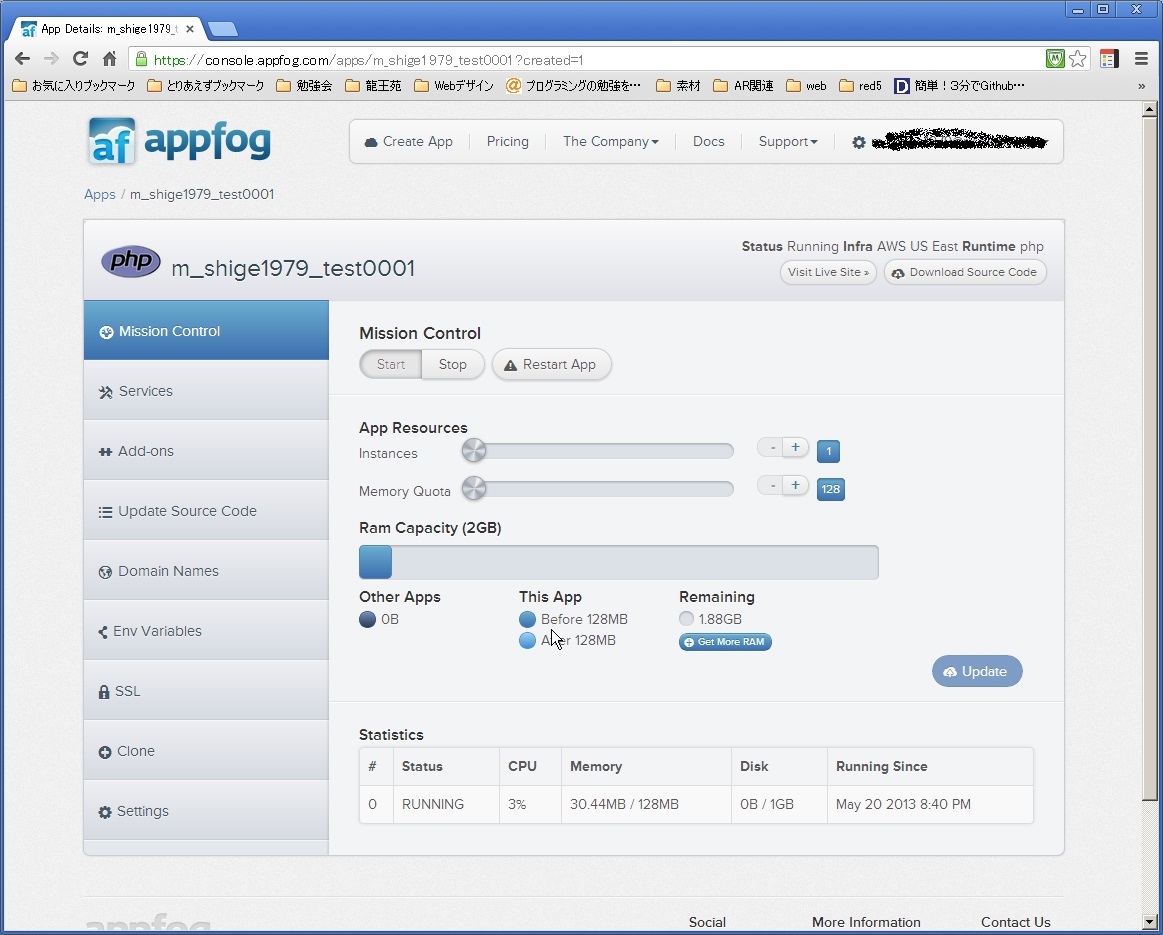Click the account settings gear icon

coord(858,142)
